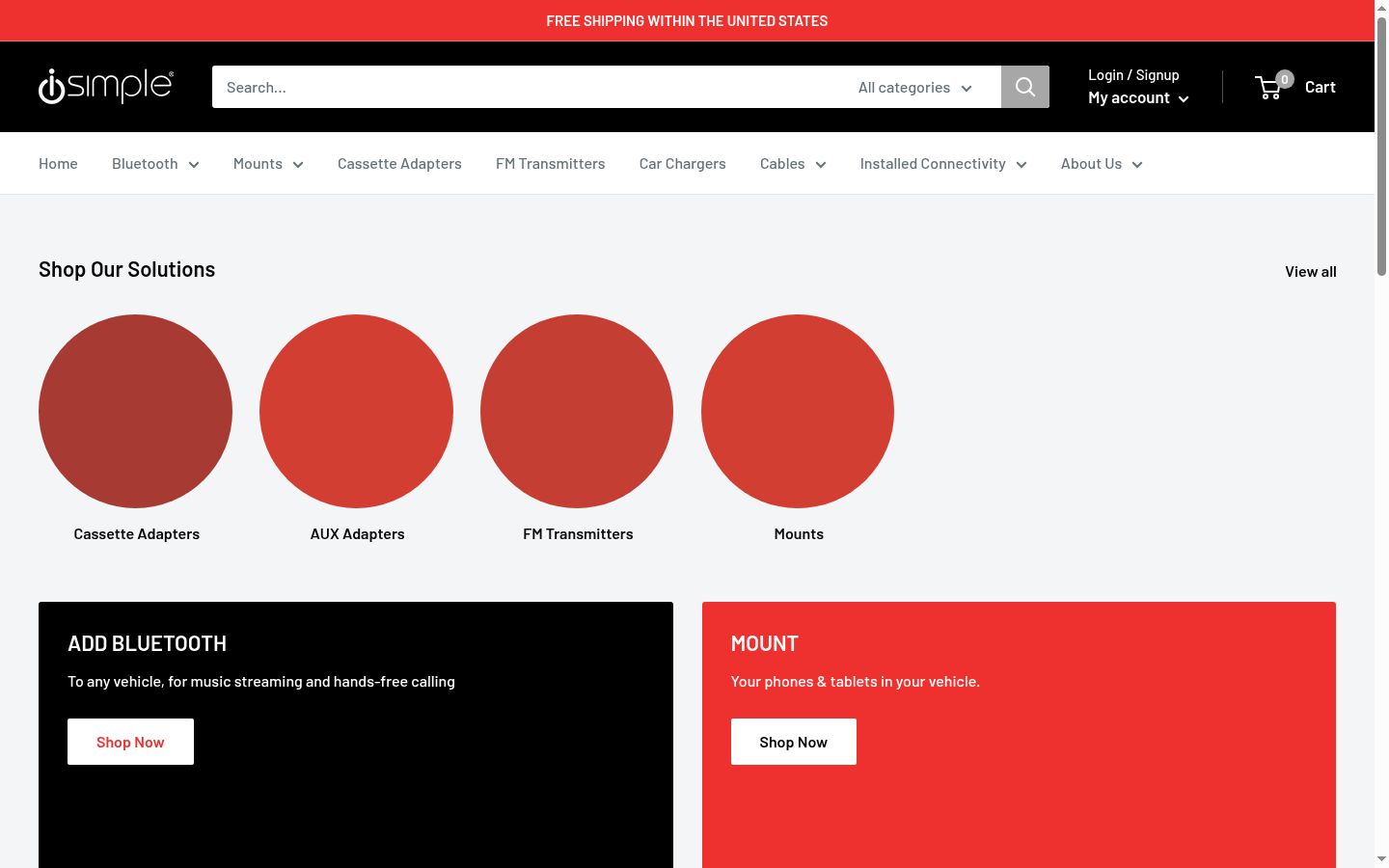Click the iSimple logo
The image size is (1389, 868).
click(106, 86)
